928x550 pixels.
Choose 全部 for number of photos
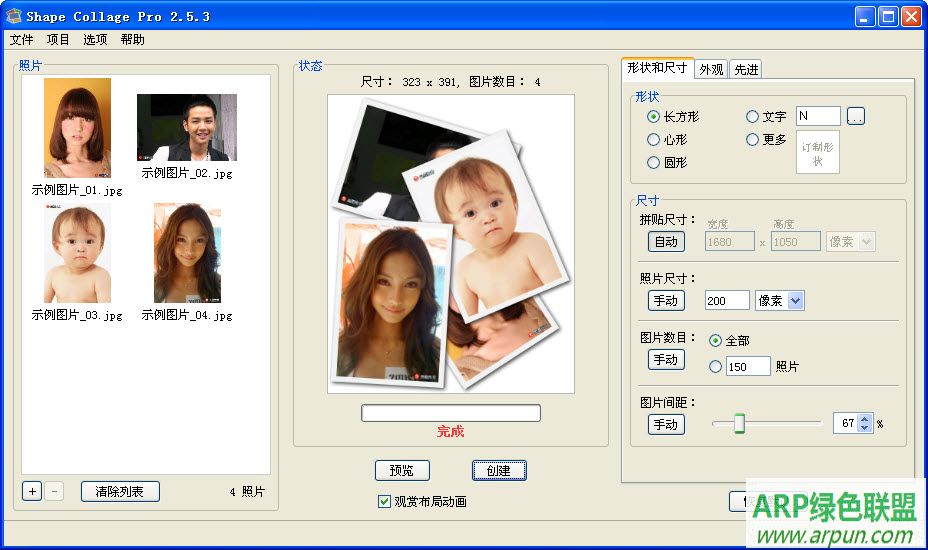(x=729, y=340)
